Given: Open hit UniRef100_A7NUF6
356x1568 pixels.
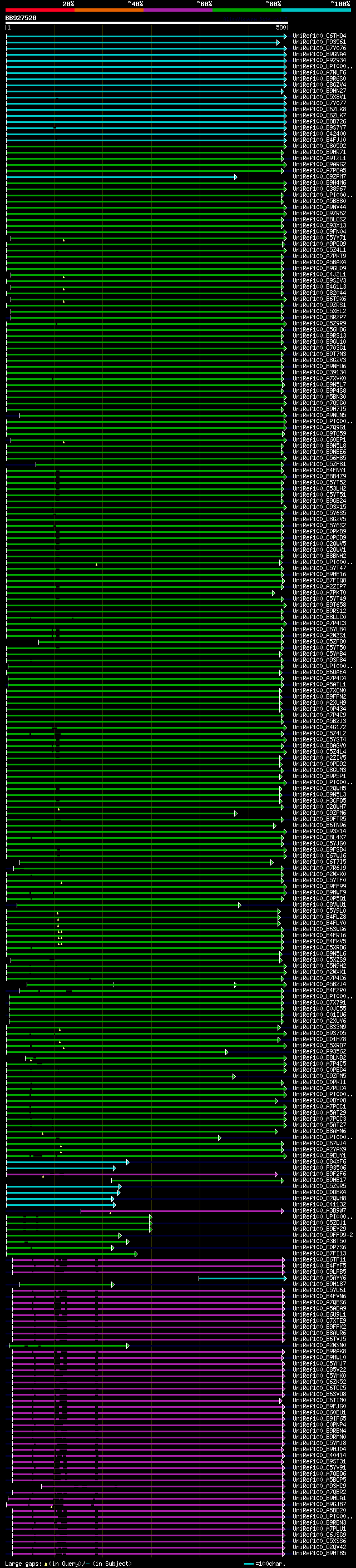Looking at the screenshot, I should [x=319, y=73].
